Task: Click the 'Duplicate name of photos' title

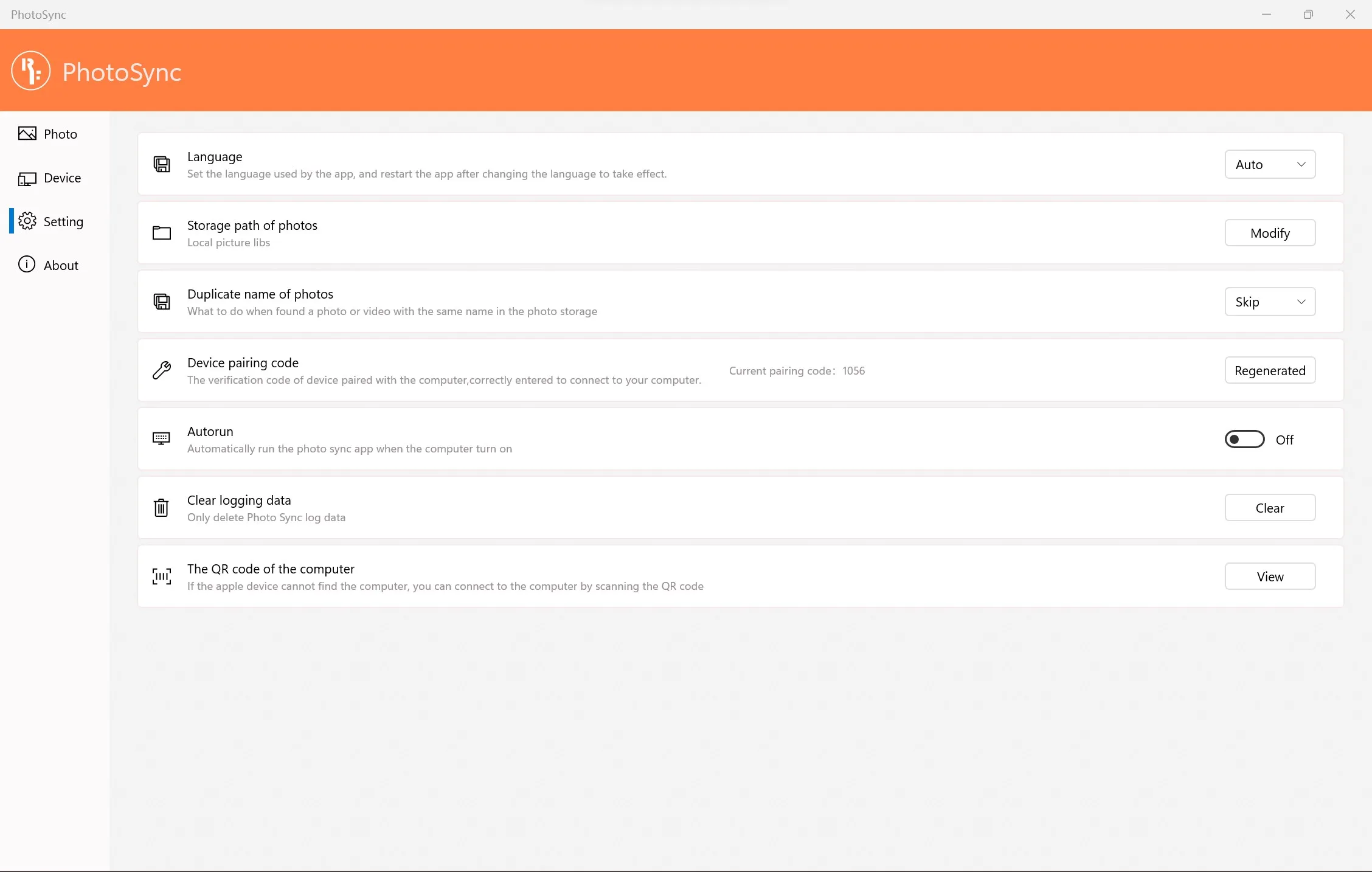Action: 260,294
